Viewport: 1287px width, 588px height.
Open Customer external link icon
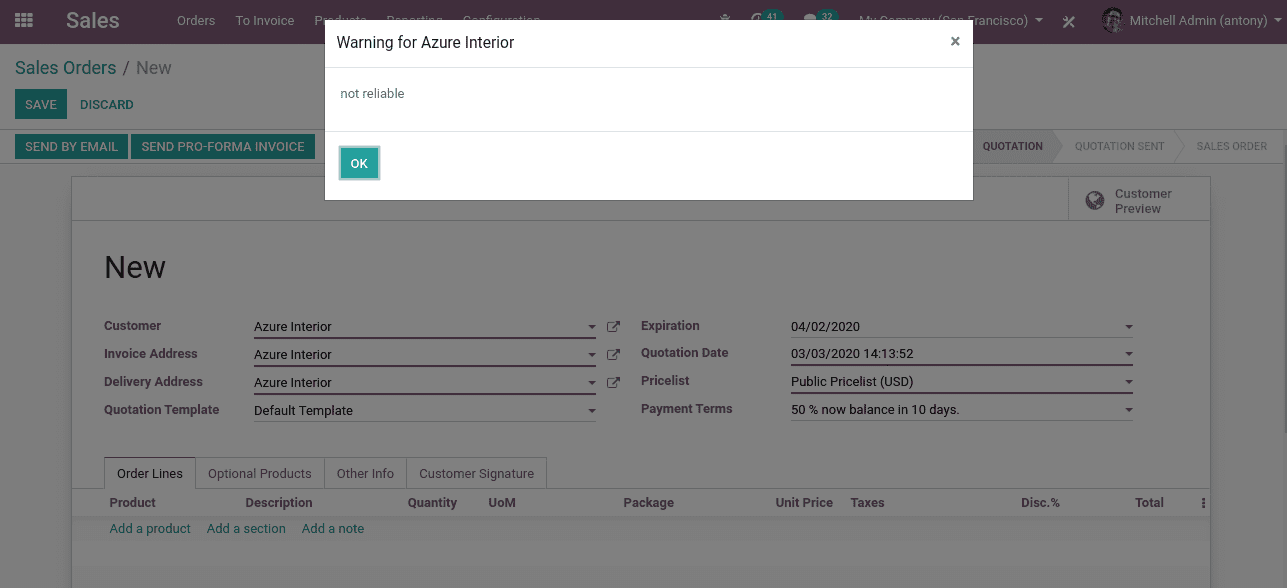pyautogui.click(x=614, y=327)
